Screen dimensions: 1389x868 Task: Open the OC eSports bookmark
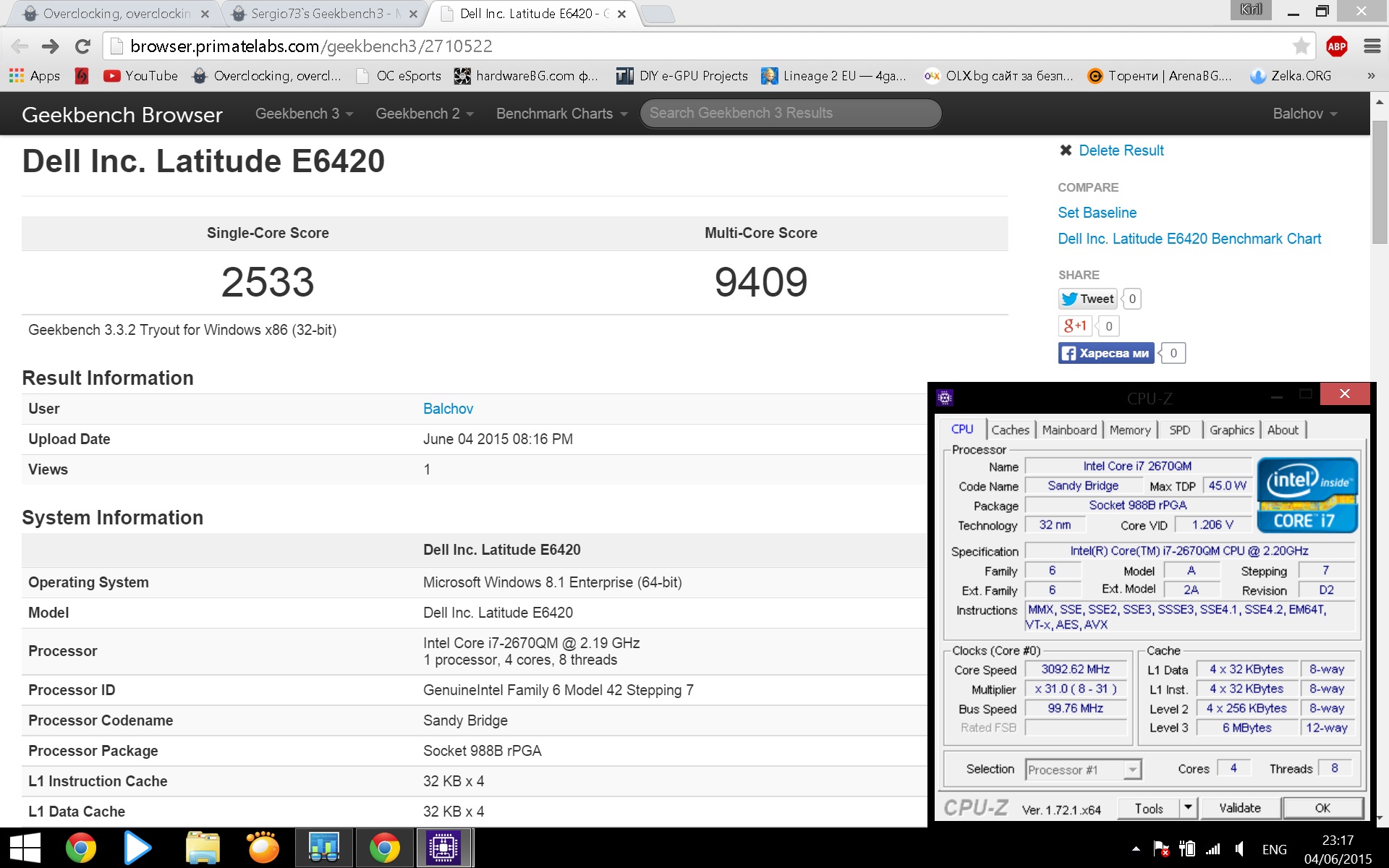(399, 76)
